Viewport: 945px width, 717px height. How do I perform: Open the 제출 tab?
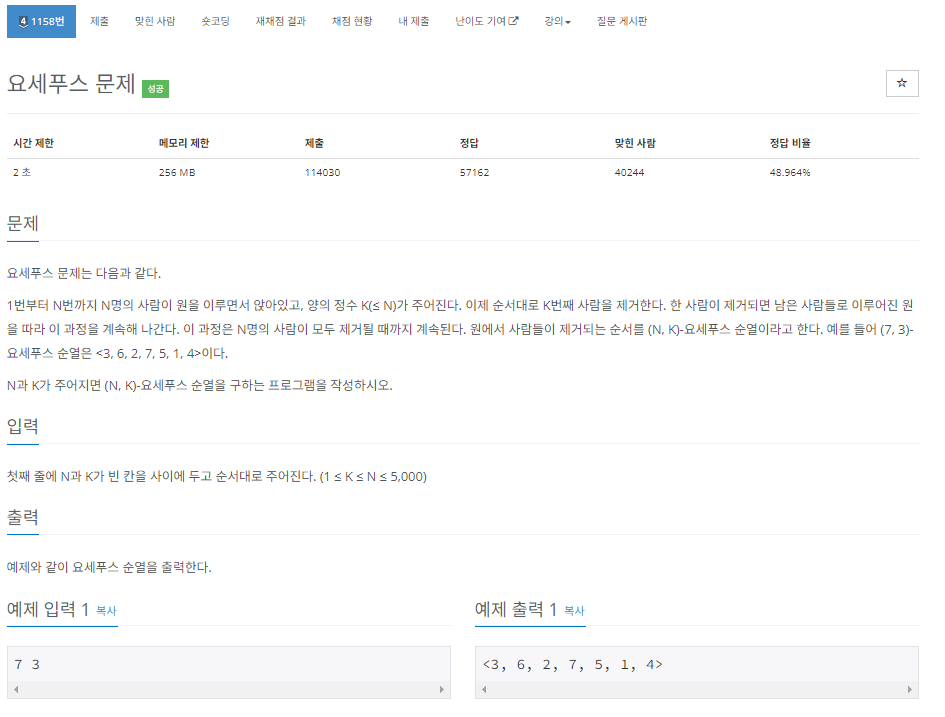coord(99,20)
